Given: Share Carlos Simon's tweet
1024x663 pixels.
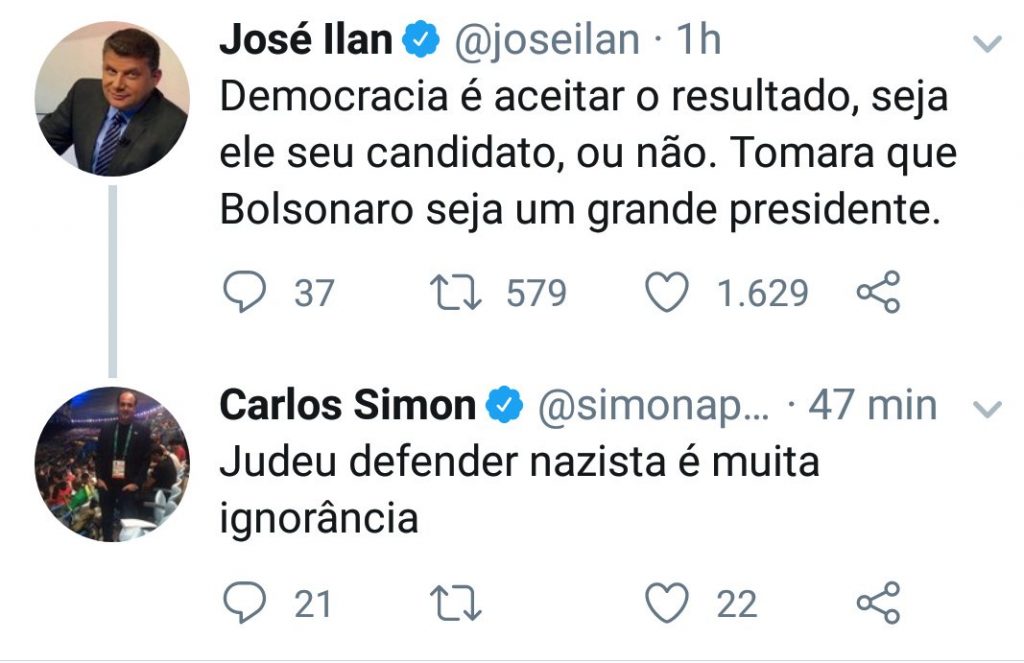Looking at the screenshot, I should [878, 602].
